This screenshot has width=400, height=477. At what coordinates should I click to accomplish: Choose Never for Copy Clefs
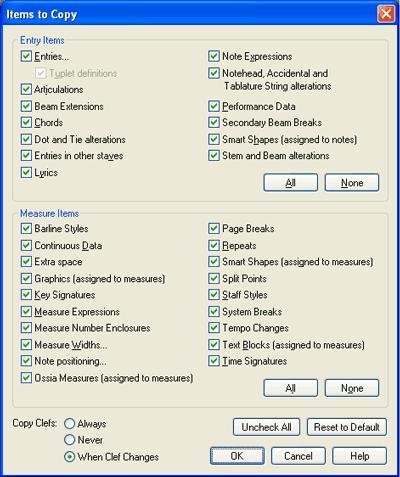69,440
